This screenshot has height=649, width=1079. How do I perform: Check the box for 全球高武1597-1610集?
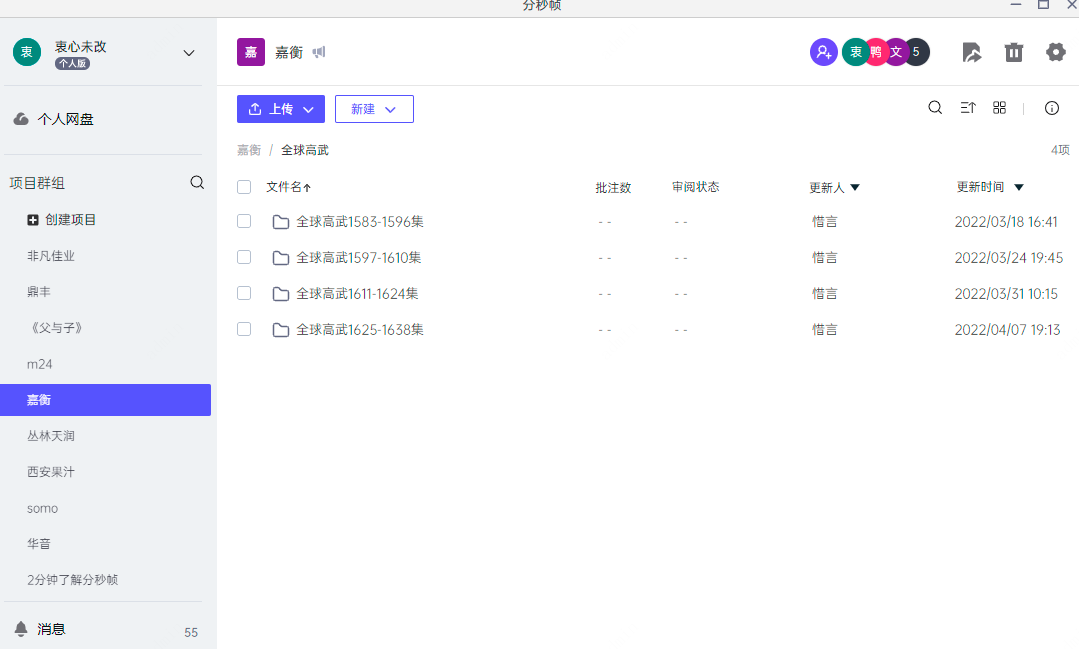coord(244,257)
